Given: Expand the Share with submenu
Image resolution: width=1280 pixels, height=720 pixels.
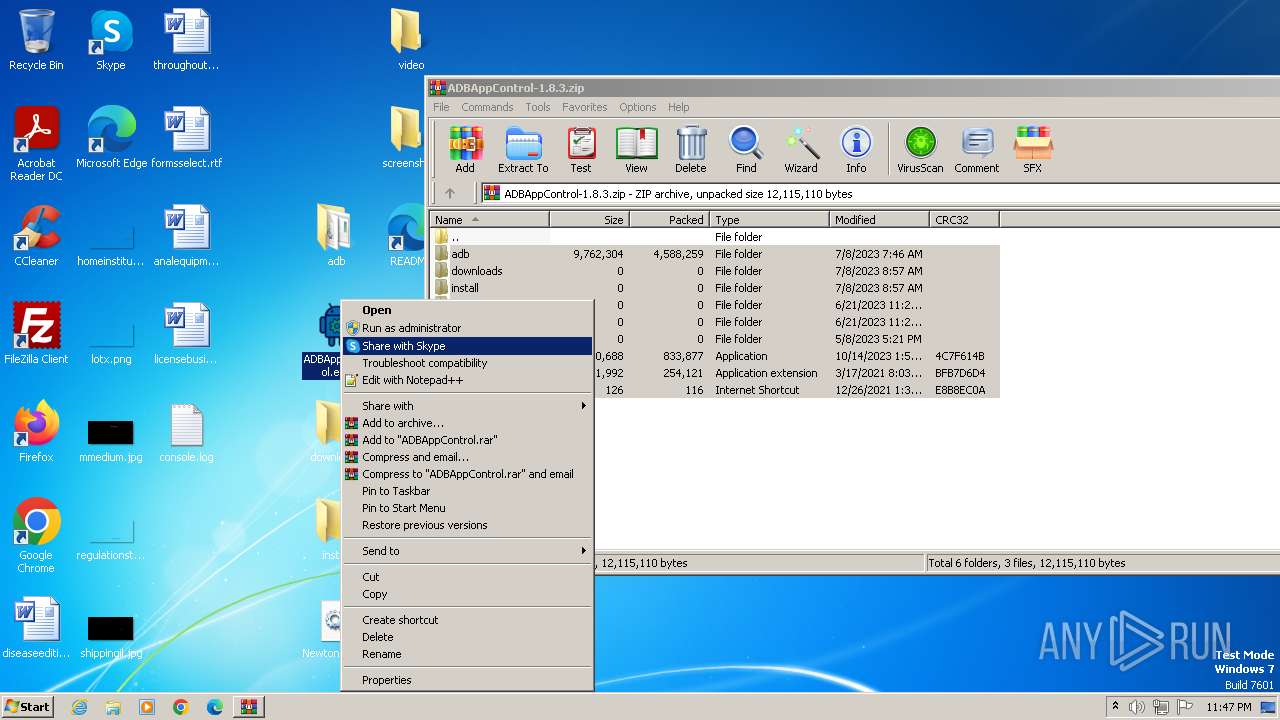Looking at the screenshot, I should coord(467,406).
